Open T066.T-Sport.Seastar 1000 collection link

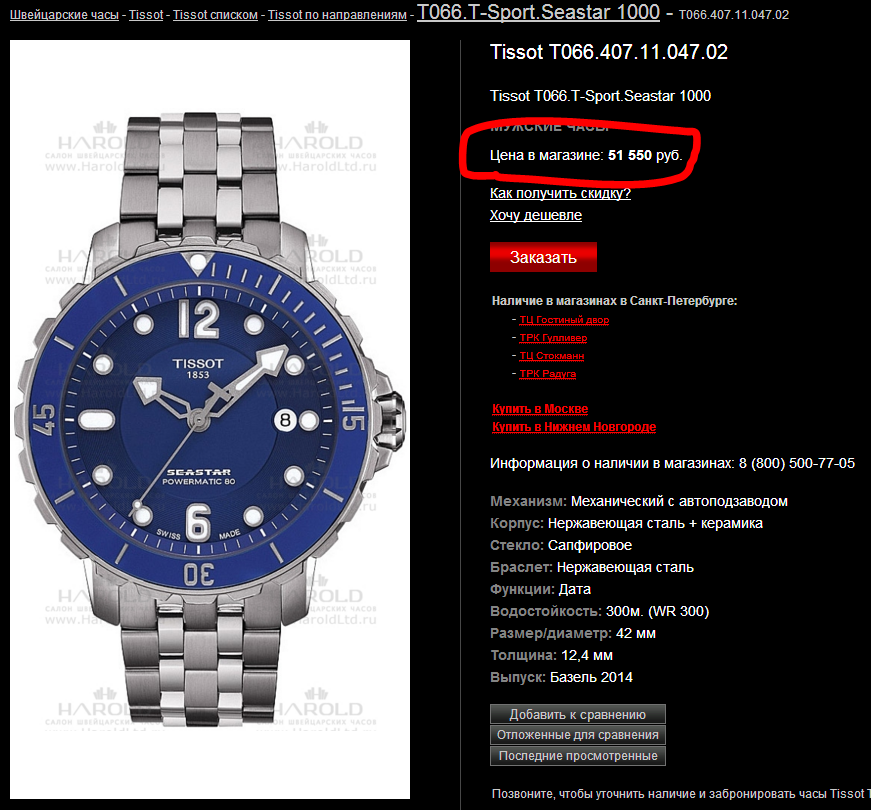[538, 12]
